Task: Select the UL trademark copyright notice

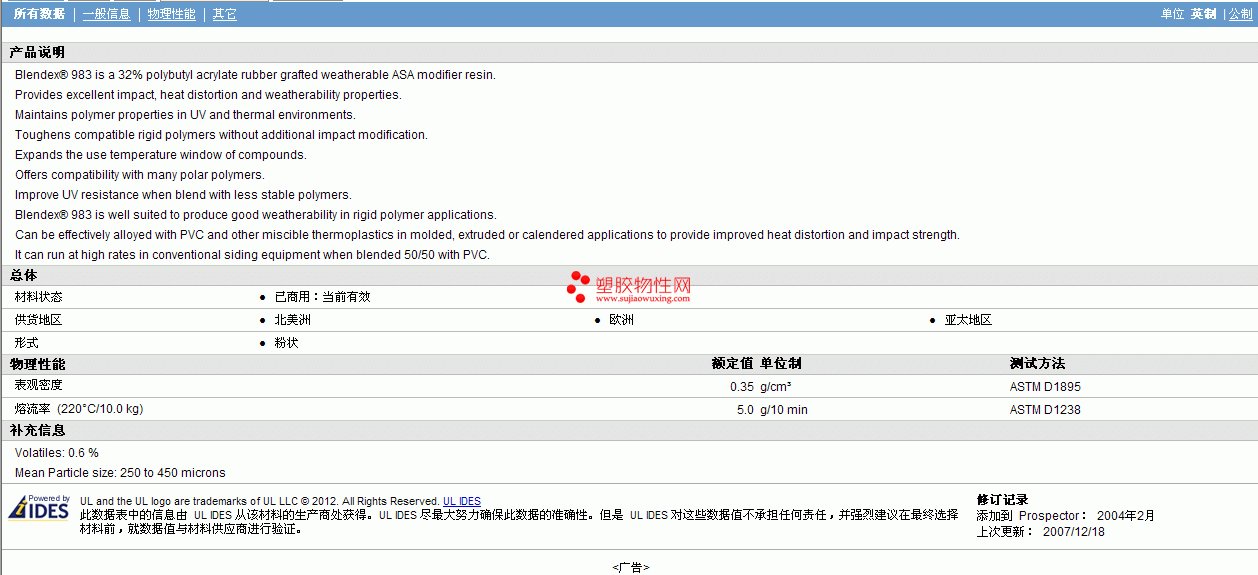Action: click(x=260, y=501)
